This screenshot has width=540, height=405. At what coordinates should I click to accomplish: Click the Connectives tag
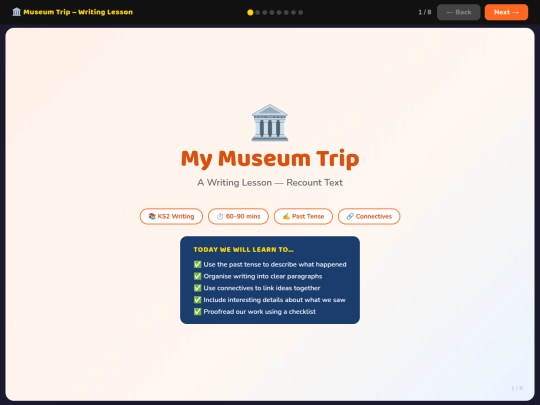click(x=369, y=216)
